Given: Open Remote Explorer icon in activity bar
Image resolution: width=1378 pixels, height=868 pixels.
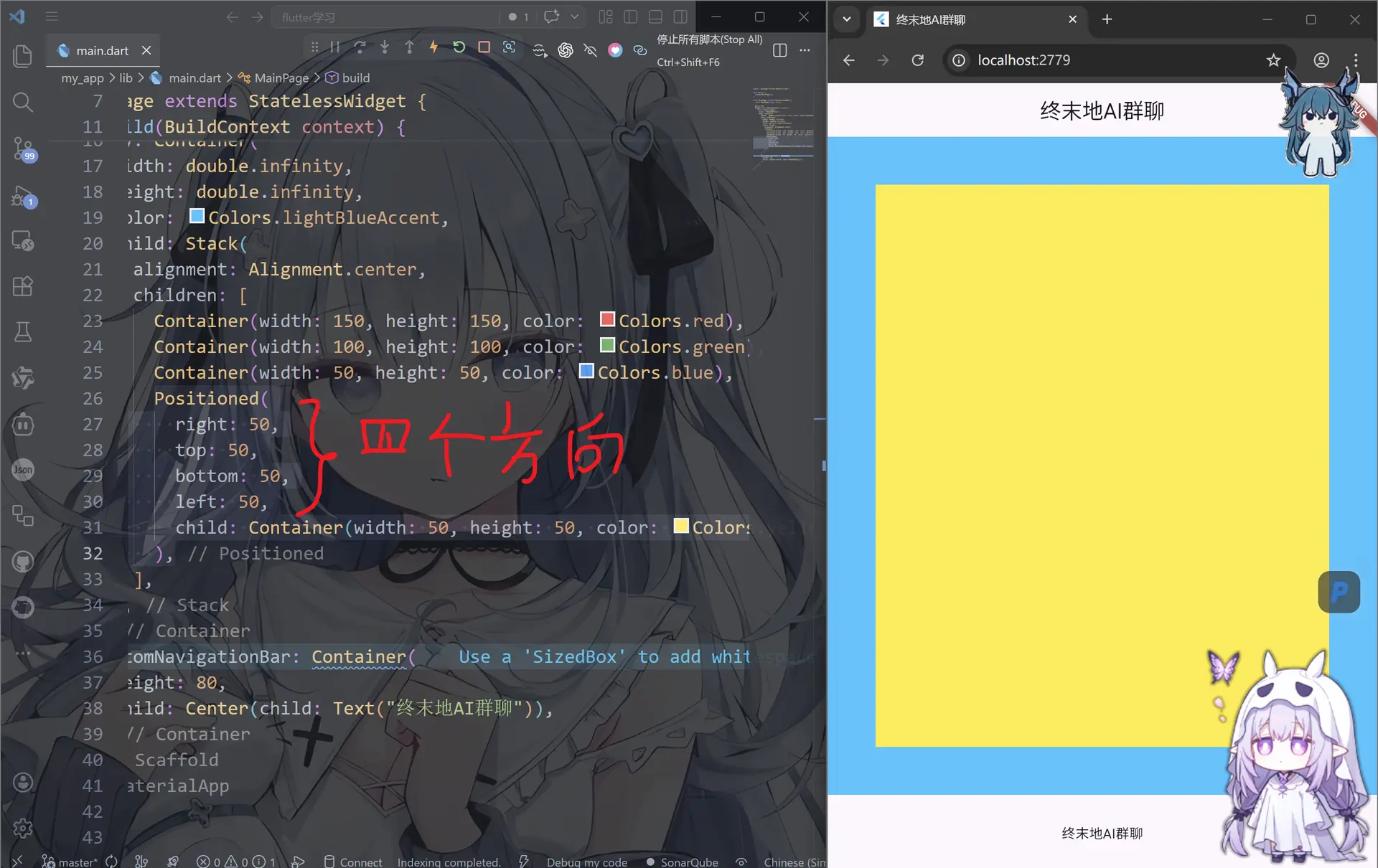Looking at the screenshot, I should [x=23, y=241].
